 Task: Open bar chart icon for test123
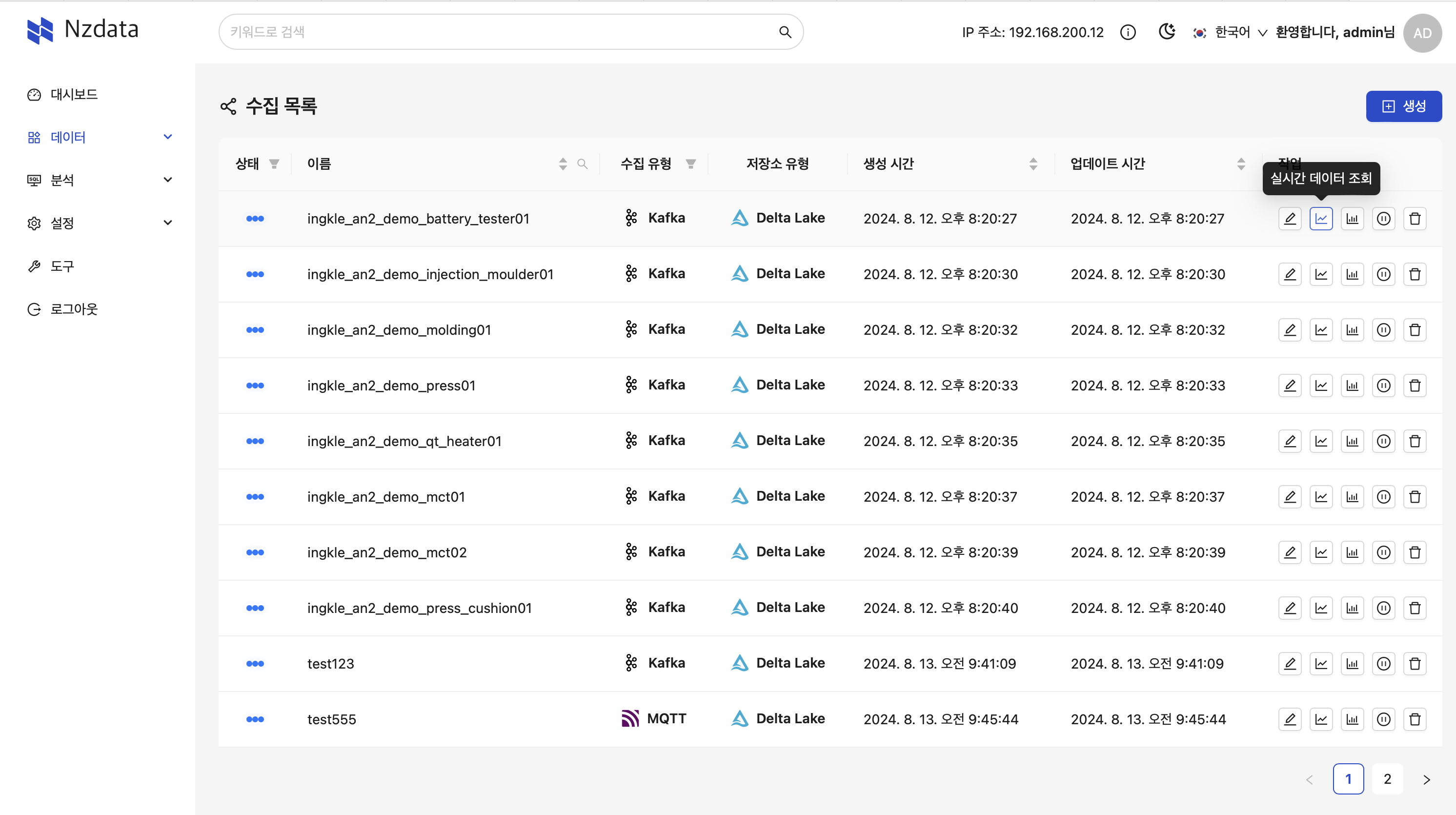1352,664
